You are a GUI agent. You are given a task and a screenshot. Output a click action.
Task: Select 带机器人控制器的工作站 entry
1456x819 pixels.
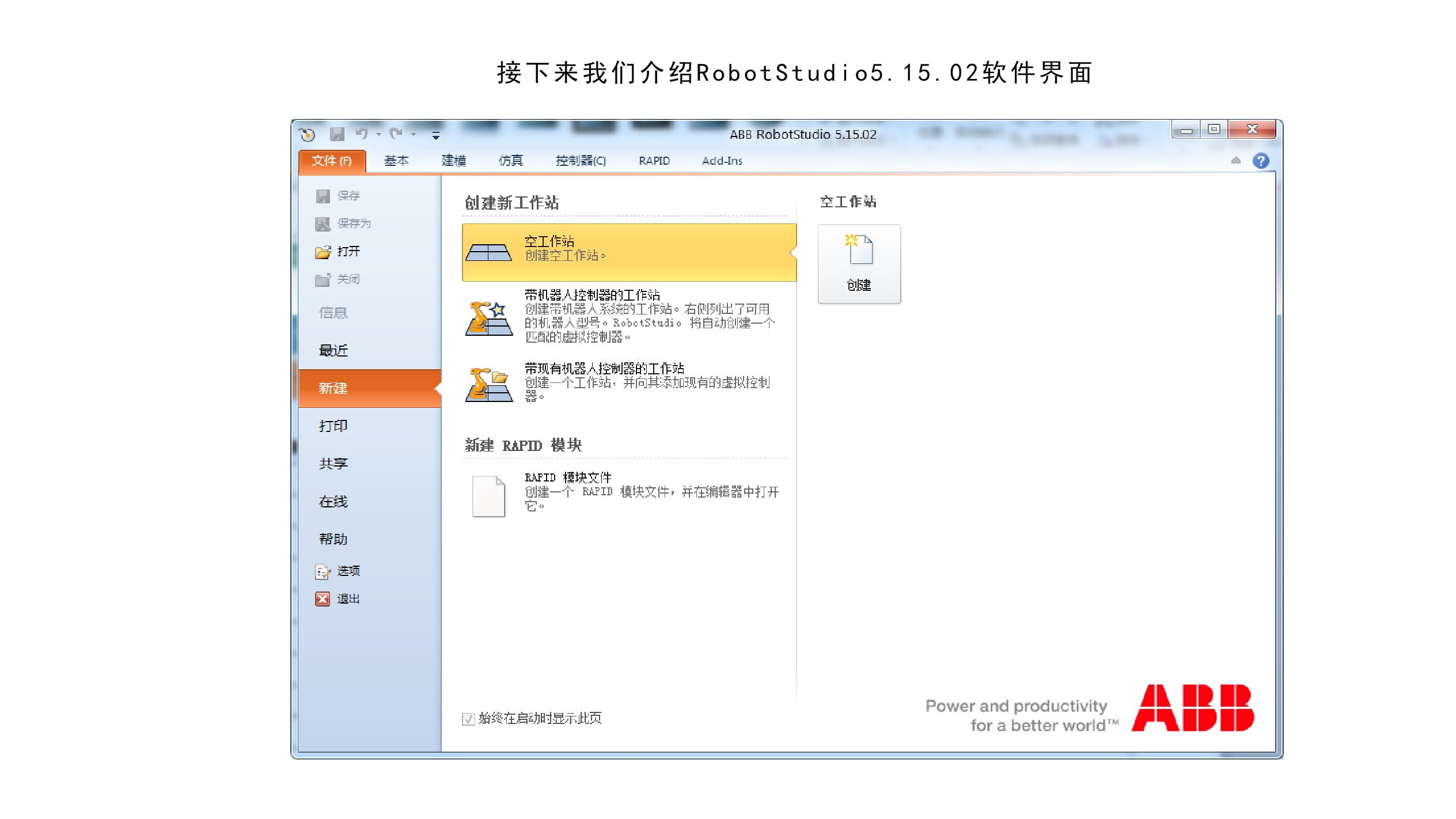pyautogui.click(x=629, y=316)
